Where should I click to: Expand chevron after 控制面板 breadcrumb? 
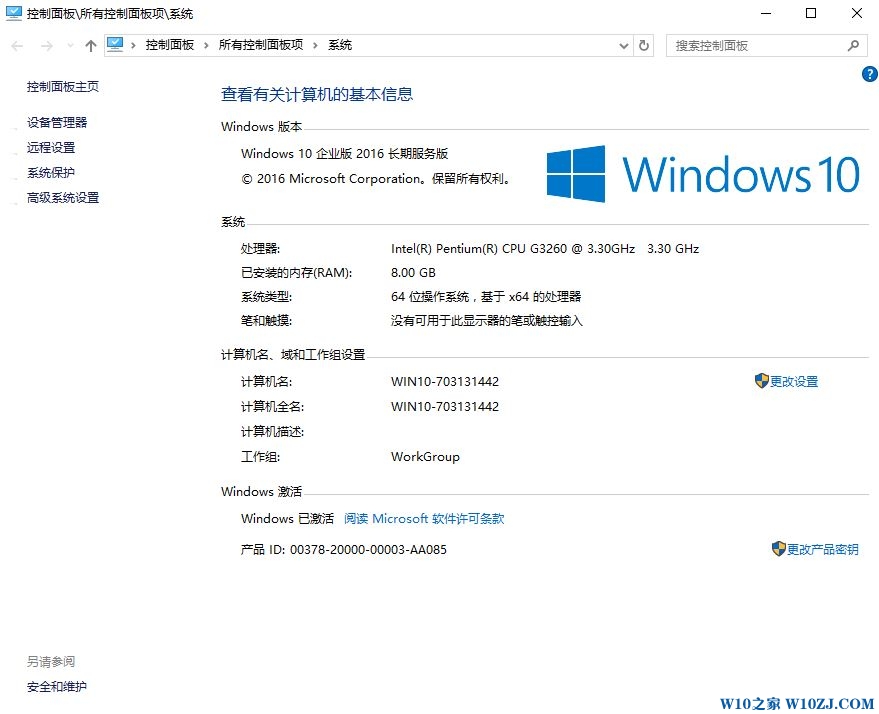click(x=206, y=45)
